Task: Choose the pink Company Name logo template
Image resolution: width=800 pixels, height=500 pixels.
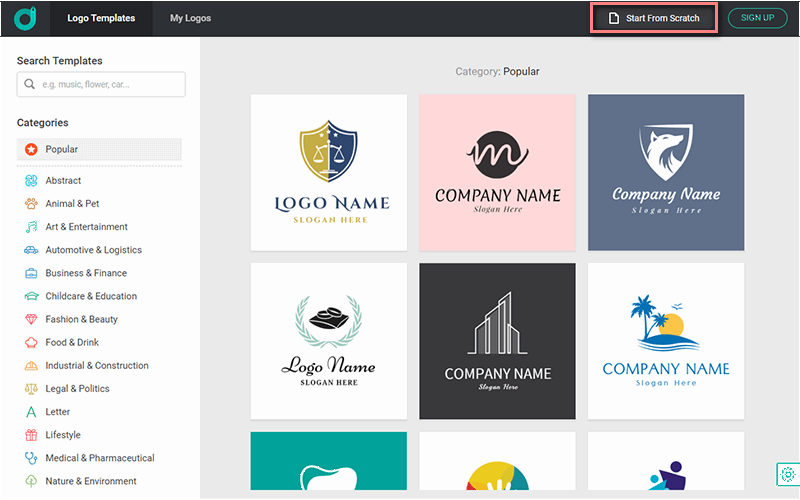Action: [497, 172]
